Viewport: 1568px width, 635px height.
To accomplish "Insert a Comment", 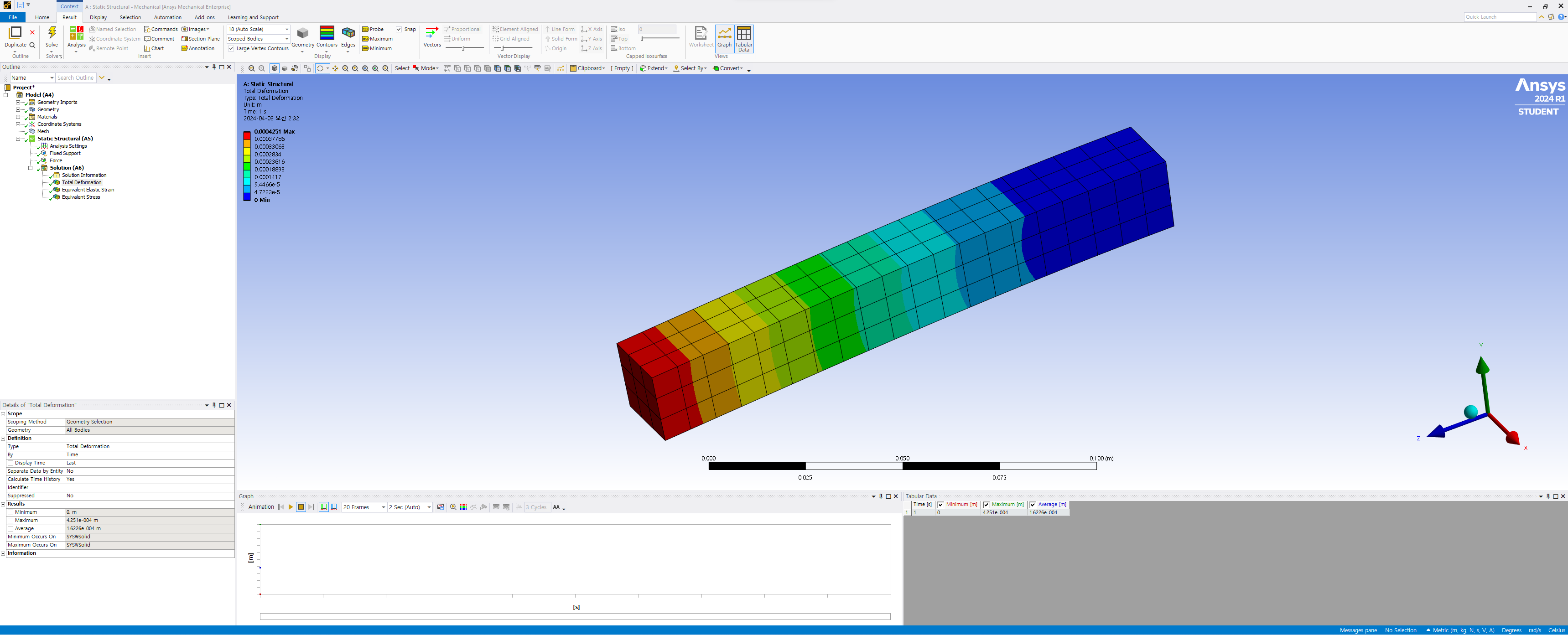I will 159,39.
